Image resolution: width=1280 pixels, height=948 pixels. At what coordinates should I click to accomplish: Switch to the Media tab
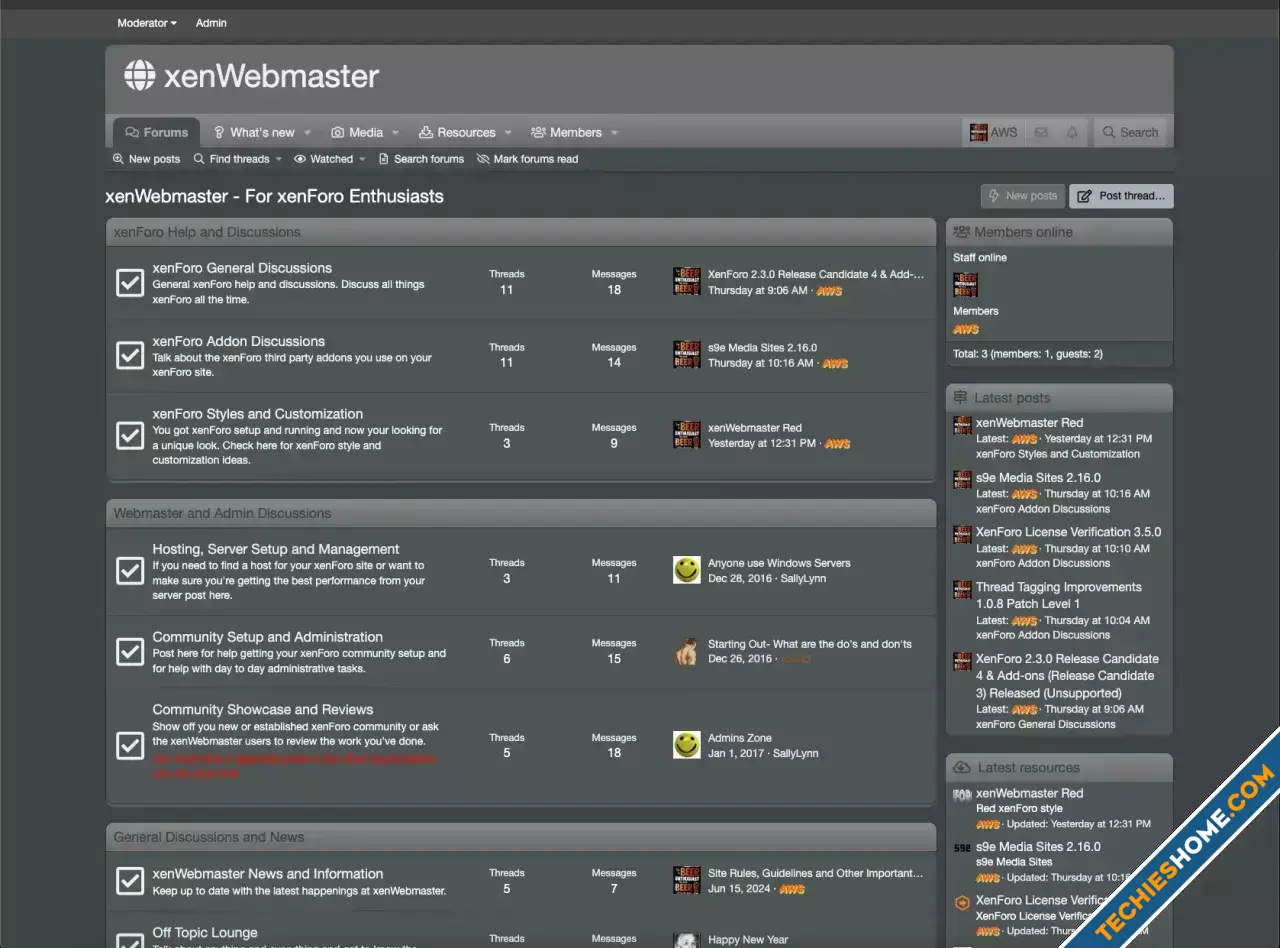point(357,132)
